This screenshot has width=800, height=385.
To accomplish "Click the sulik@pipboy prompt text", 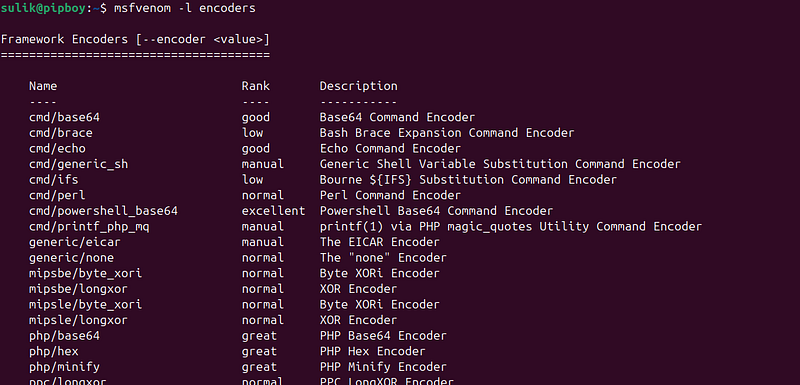I will 43,8.
